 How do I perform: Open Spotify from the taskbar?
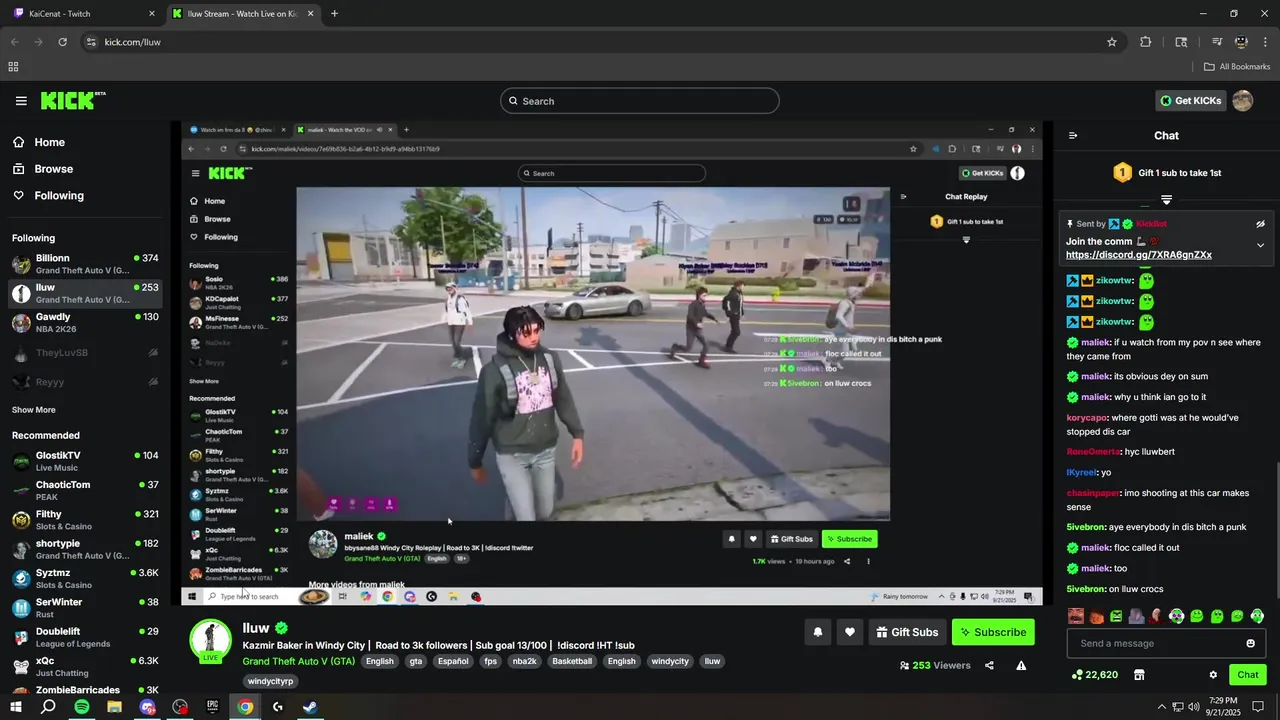click(82, 707)
